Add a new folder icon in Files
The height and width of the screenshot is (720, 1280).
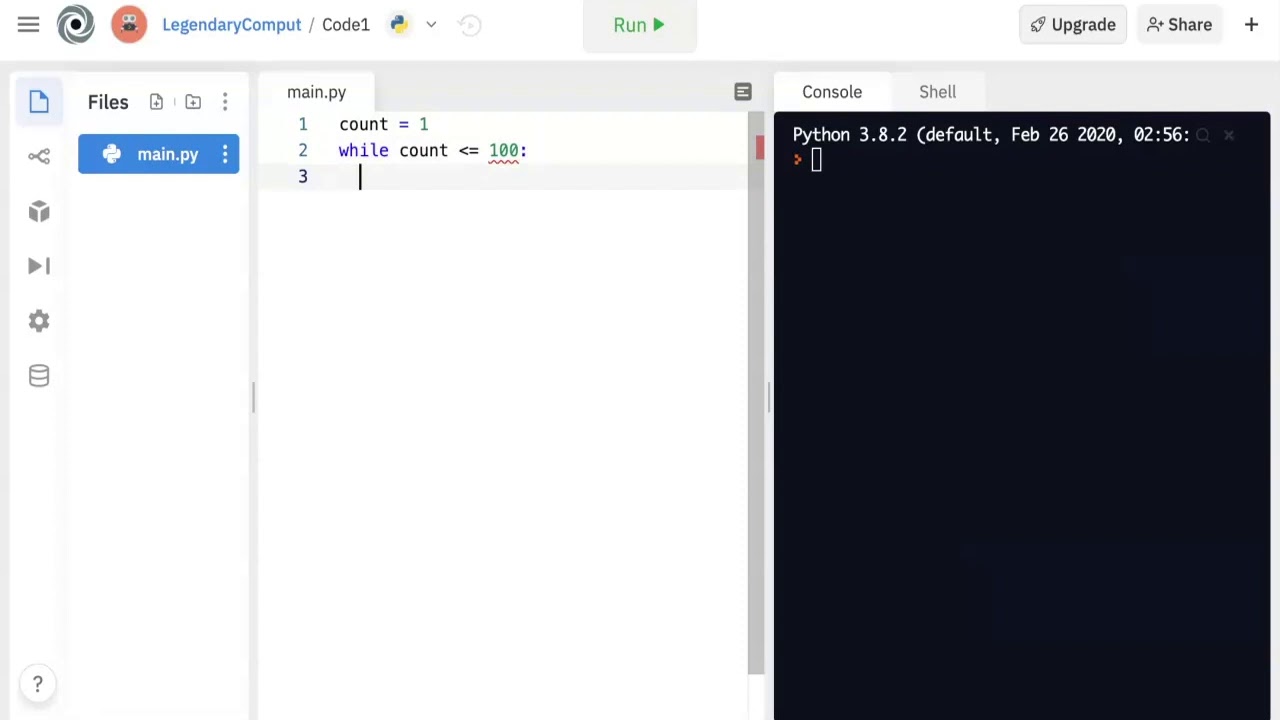(x=193, y=102)
